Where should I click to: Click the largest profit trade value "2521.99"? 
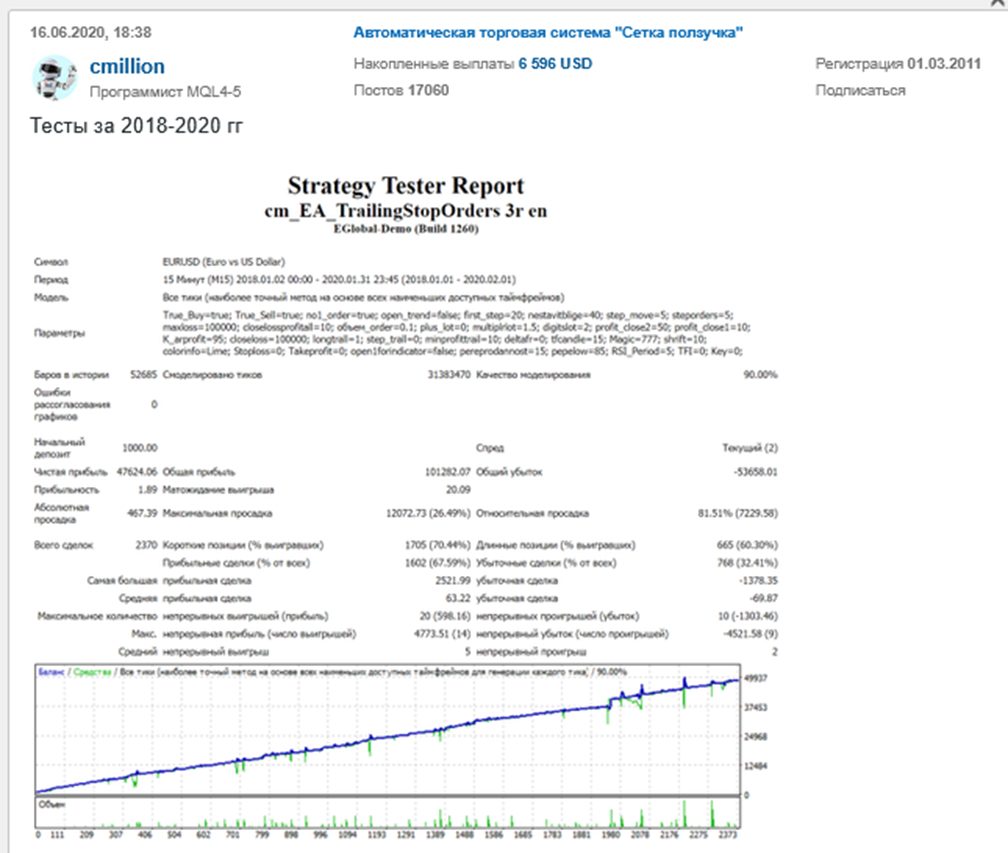pos(453,580)
